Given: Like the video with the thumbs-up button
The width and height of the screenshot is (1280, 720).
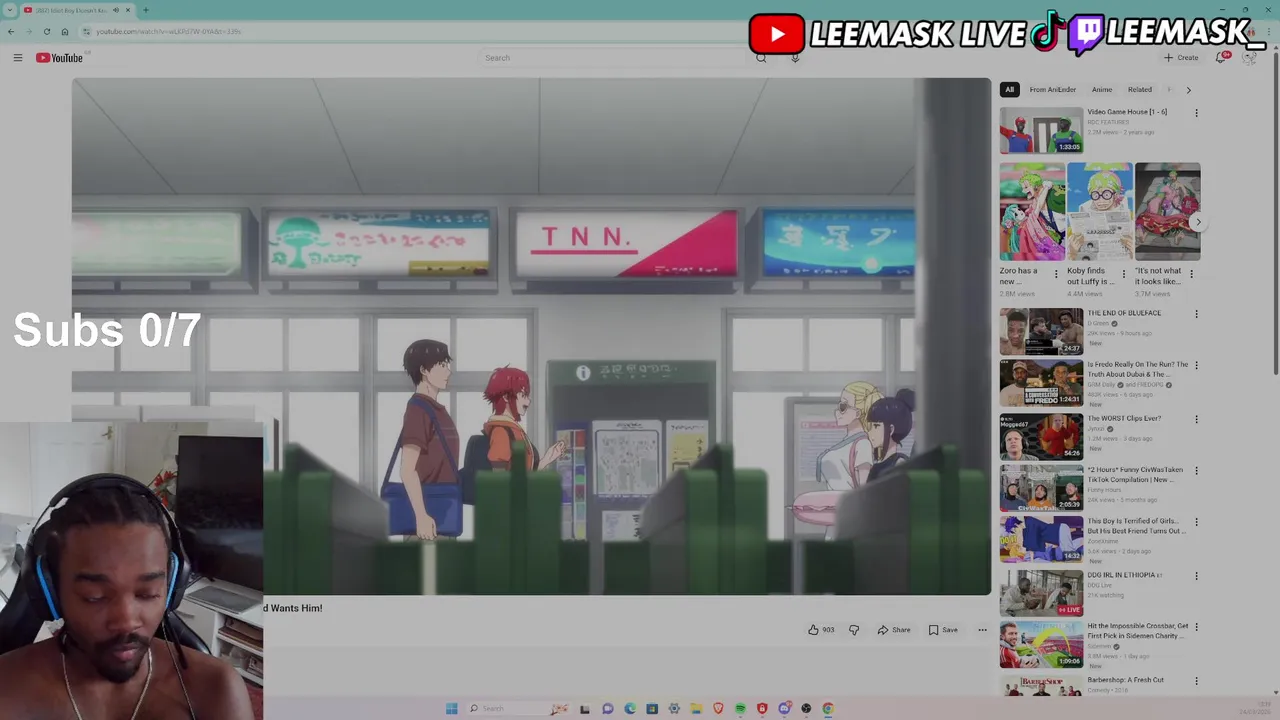Looking at the screenshot, I should point(821,630).
